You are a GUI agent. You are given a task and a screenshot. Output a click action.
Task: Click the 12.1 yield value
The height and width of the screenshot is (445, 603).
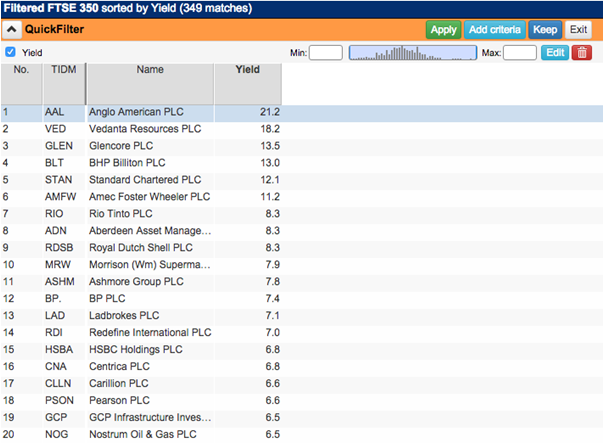pyautogui.click(x=270, y=180)
